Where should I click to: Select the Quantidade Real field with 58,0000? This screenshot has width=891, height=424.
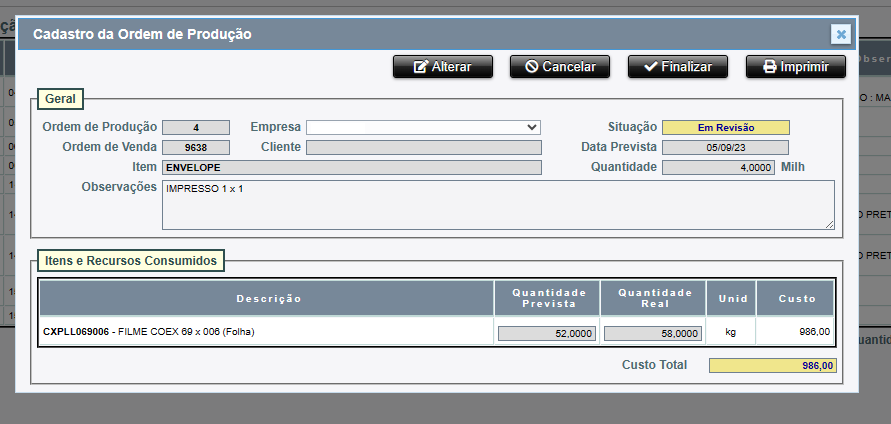tap(653, 334)
